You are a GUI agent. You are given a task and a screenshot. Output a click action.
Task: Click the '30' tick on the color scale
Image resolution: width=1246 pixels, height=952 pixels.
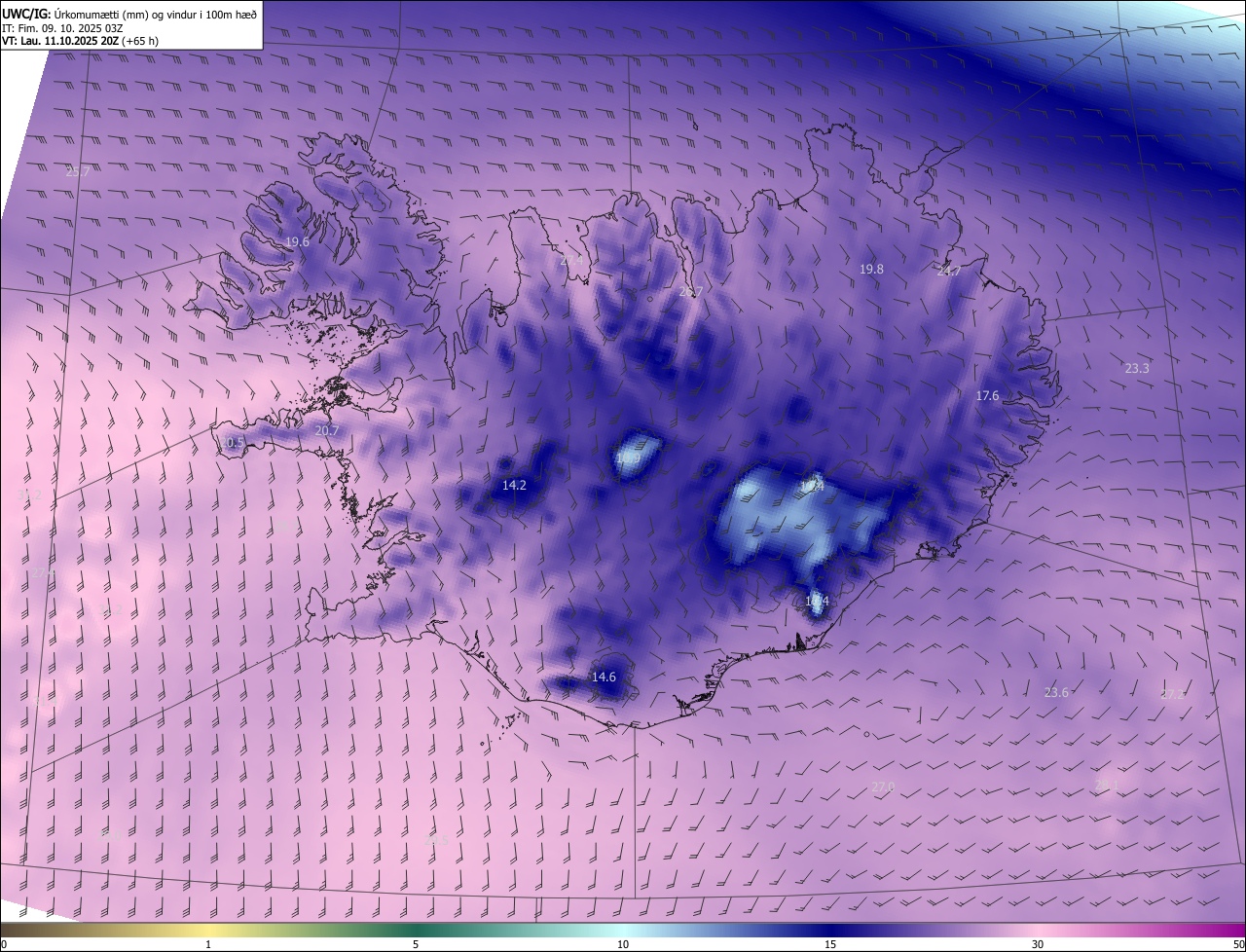[1038, 944]
